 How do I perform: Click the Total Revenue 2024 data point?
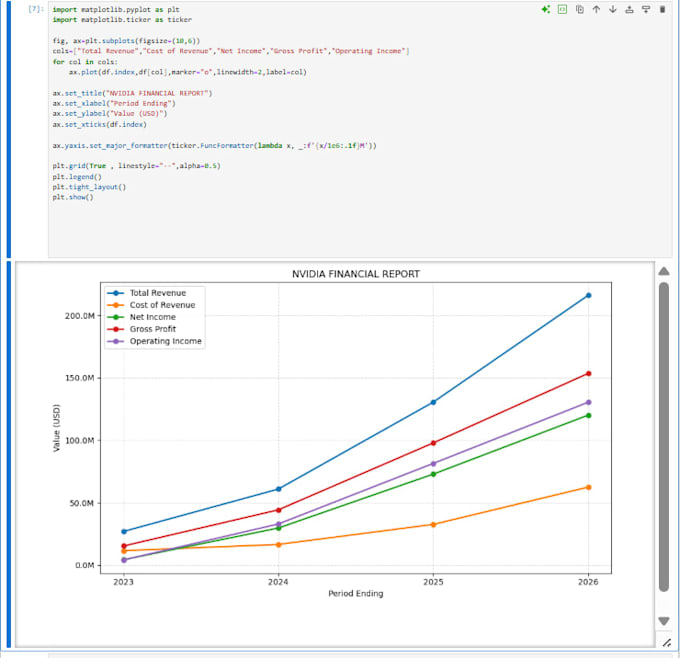(278, 489)
